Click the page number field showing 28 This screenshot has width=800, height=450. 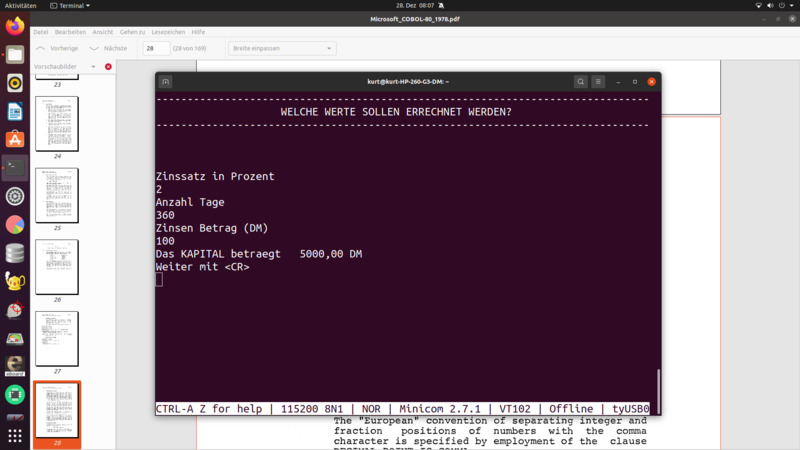tap(156, 48)
